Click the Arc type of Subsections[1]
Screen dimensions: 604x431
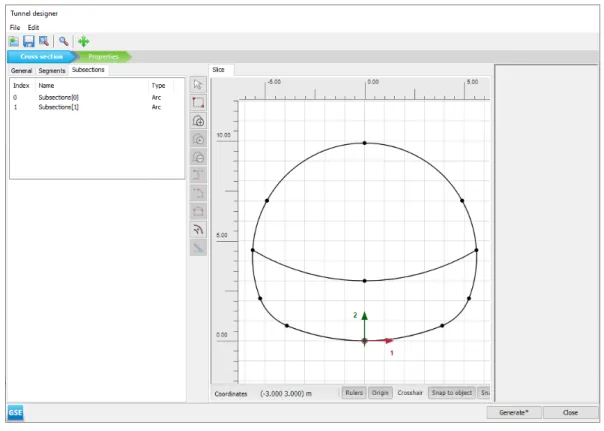tap(156, 107)
